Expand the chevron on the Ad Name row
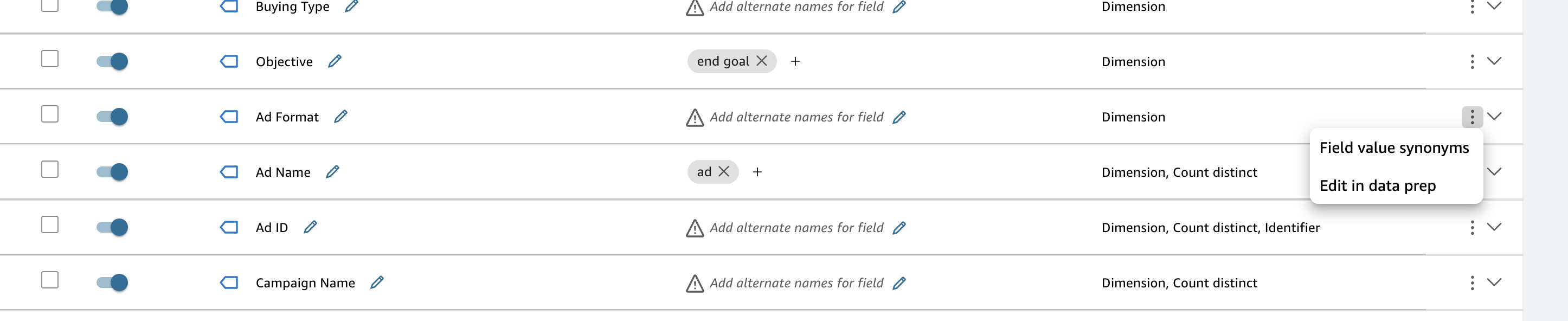This screenshot has height=321, width=1568. coord(1495,172)
